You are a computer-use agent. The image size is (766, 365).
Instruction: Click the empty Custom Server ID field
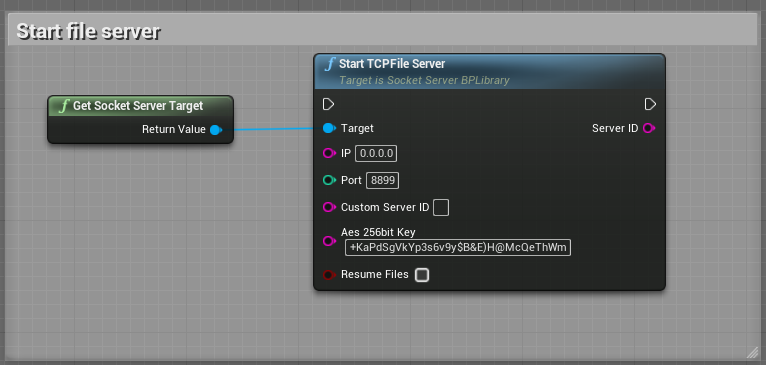[441, 207]
